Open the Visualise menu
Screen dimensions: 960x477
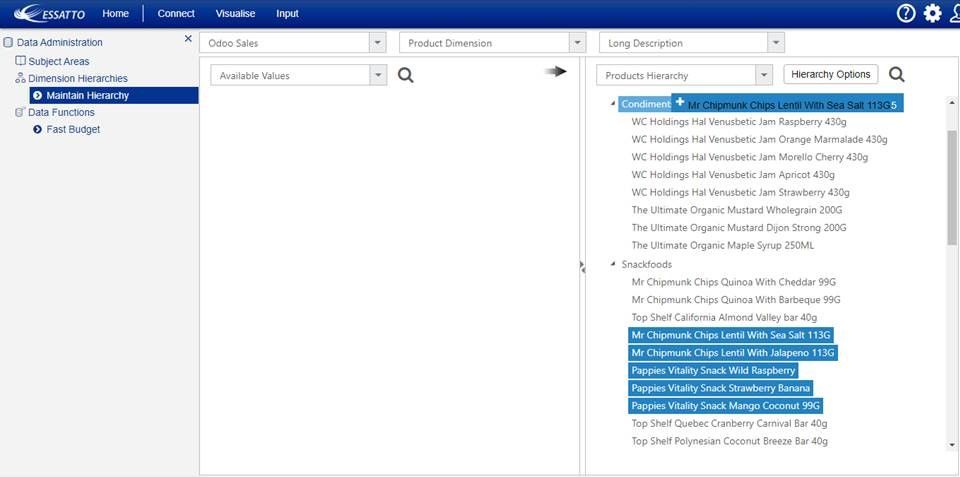point(235,13)
